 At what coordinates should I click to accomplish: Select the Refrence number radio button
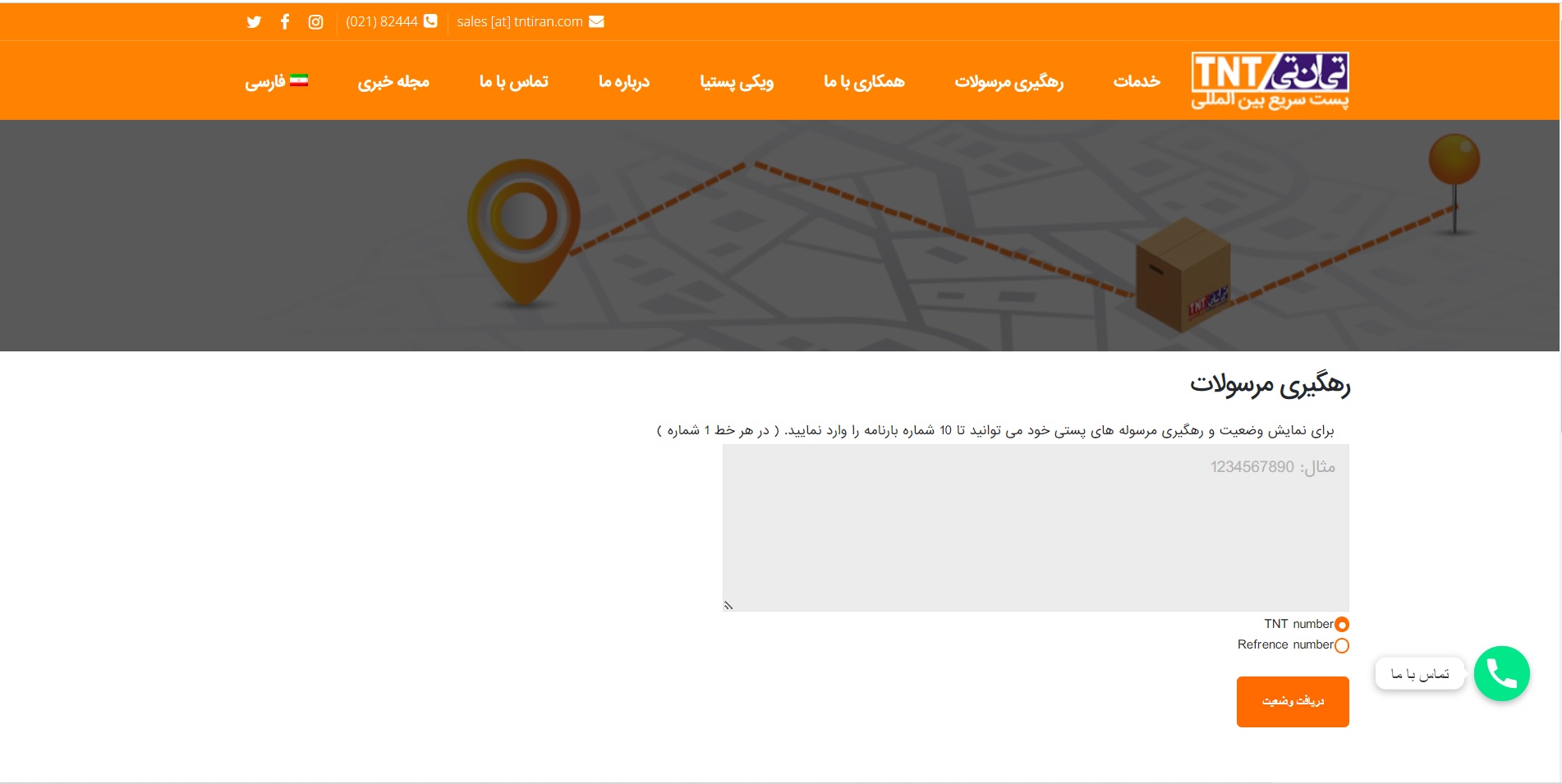point(1342,645)
